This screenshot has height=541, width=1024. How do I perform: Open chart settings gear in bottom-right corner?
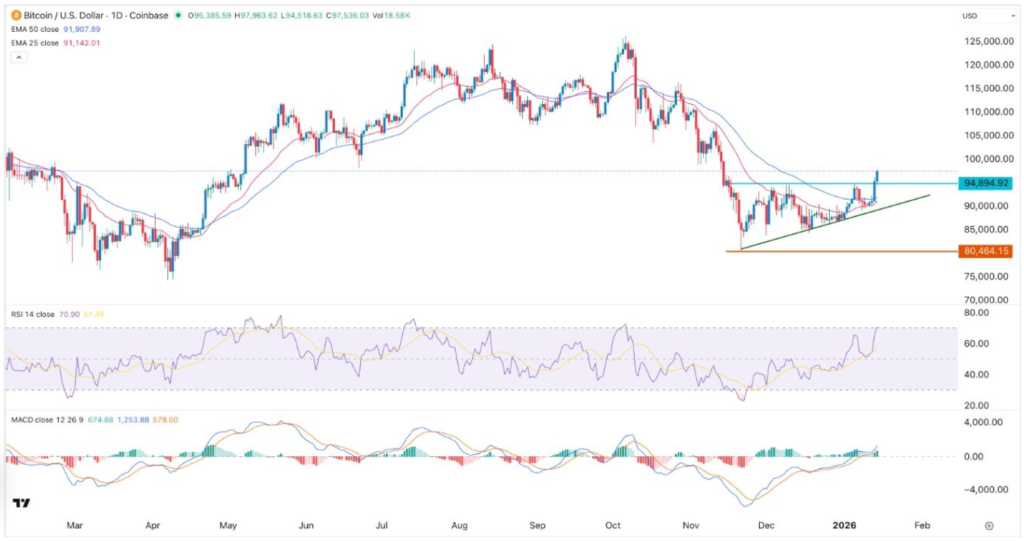(x=988, y=524)
